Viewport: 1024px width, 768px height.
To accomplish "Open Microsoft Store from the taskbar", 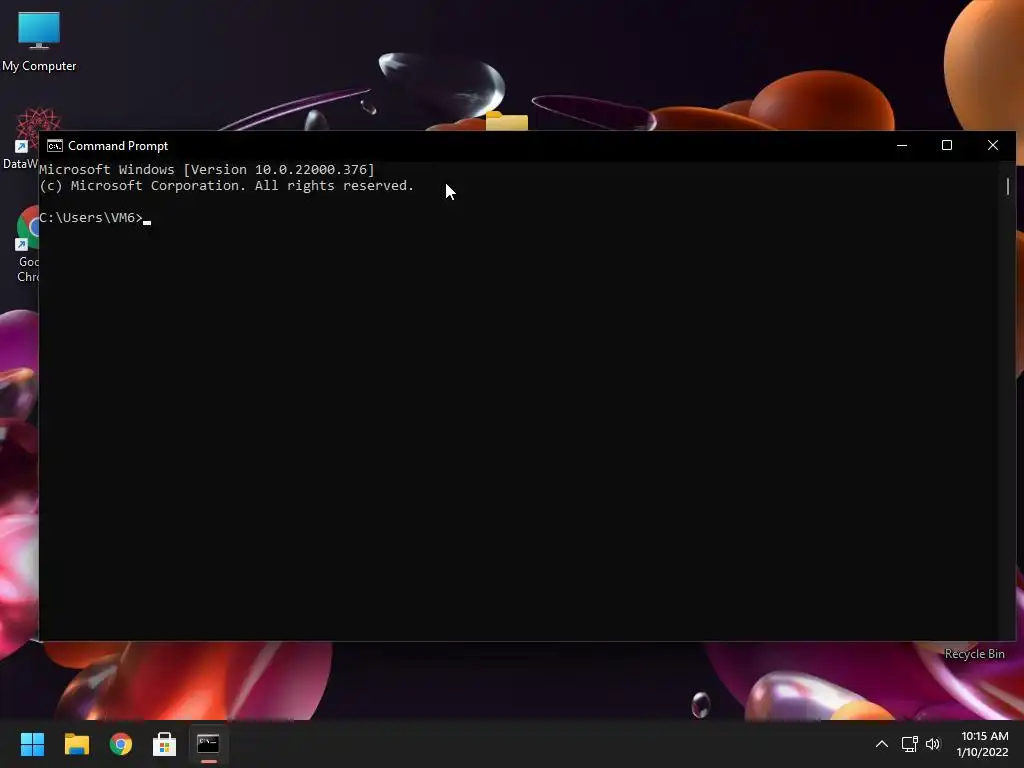I will pos(165,744).
